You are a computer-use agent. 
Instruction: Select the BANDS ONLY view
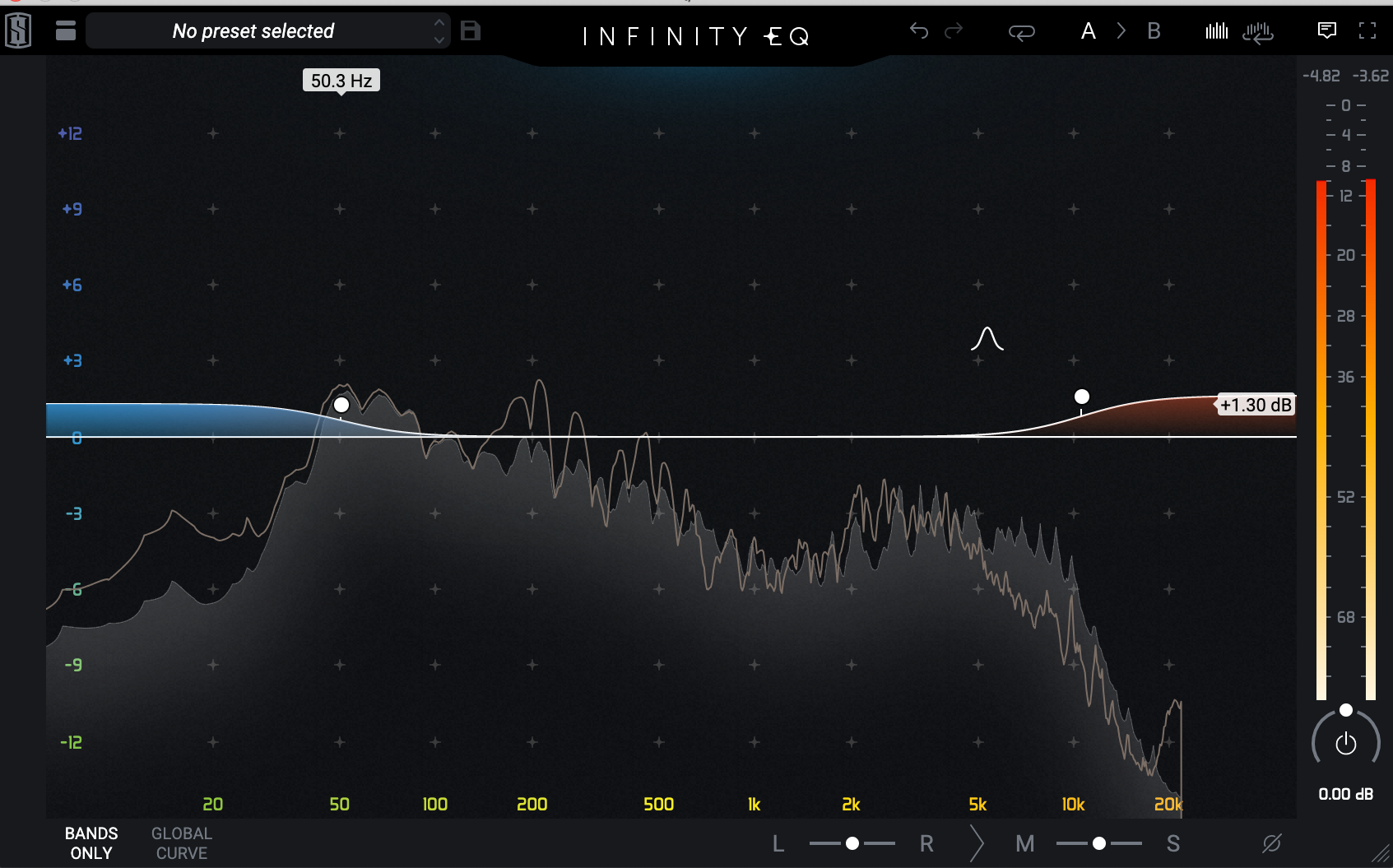pos(91,843)
